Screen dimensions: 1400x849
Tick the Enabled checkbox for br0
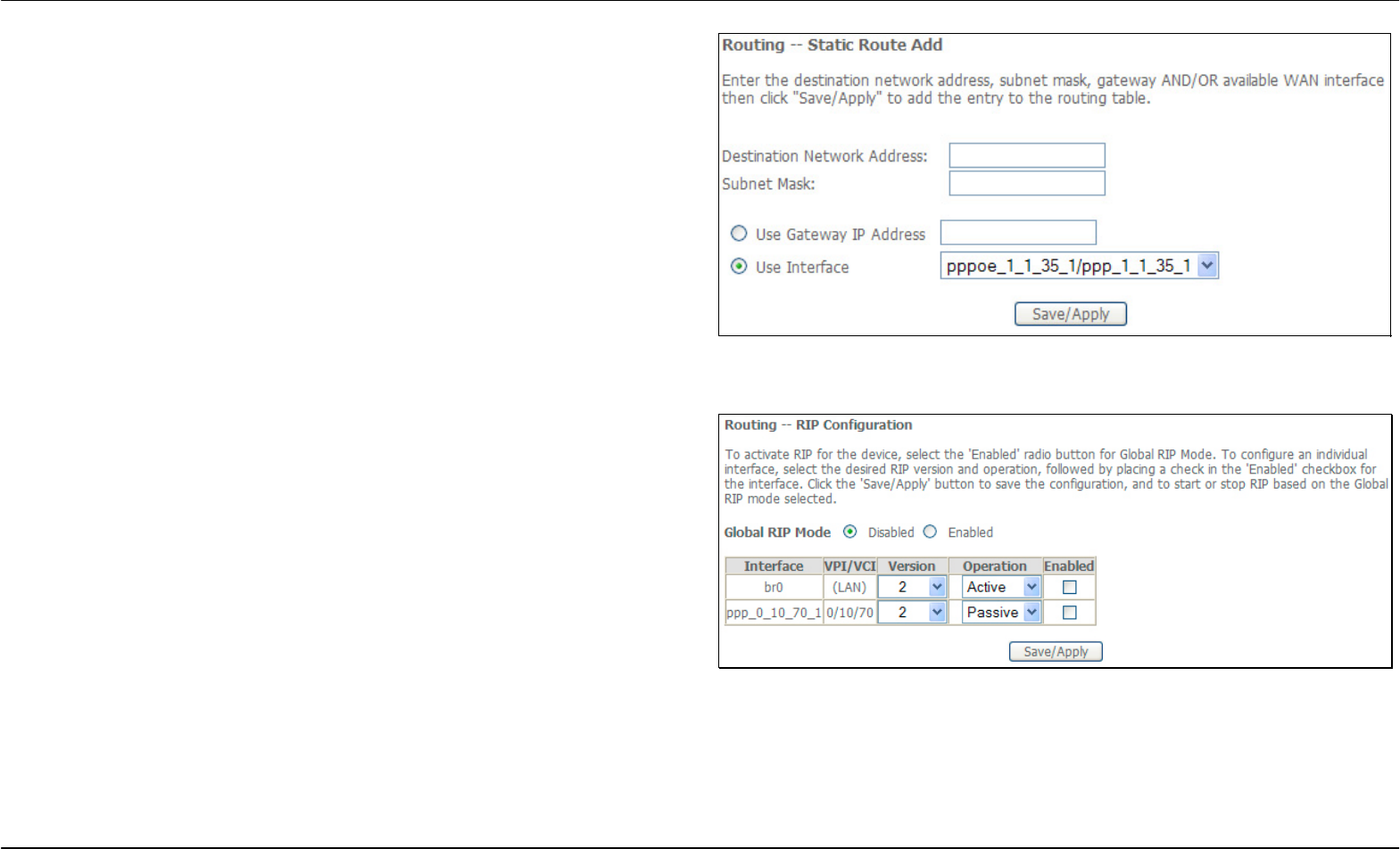(1070, 587)
